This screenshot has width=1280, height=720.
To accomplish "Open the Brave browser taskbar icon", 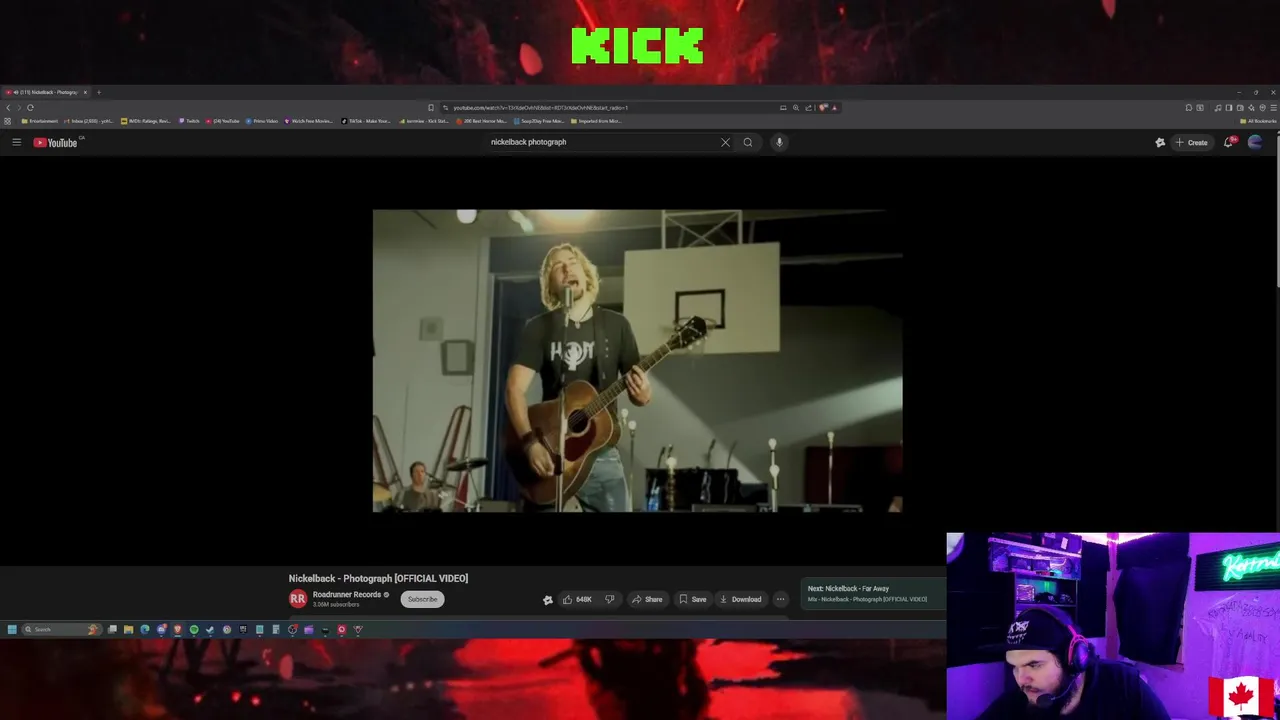I will (x=177, y=629).
